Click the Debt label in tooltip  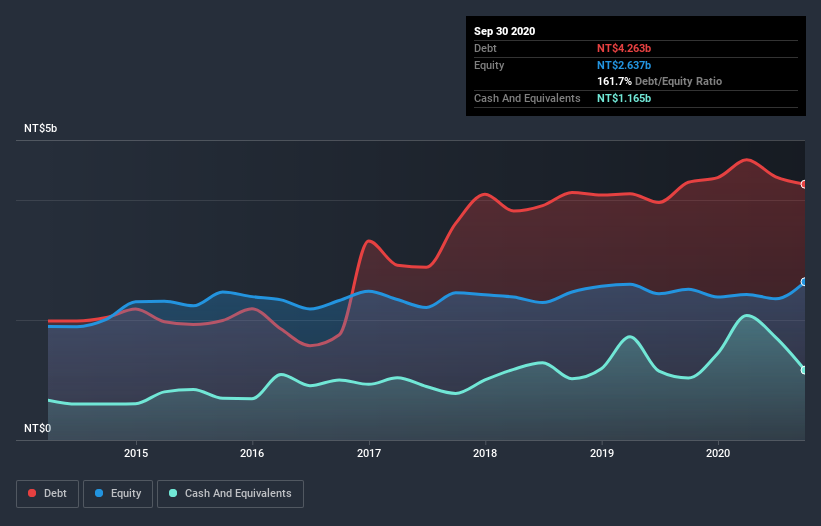click(x=485, y=48)
